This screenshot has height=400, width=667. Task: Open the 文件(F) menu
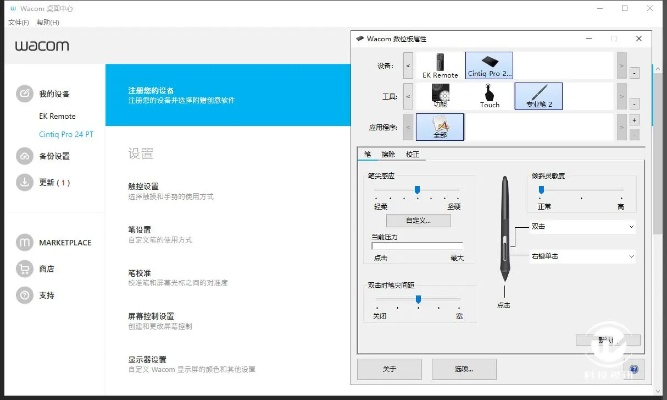point(18,22)
